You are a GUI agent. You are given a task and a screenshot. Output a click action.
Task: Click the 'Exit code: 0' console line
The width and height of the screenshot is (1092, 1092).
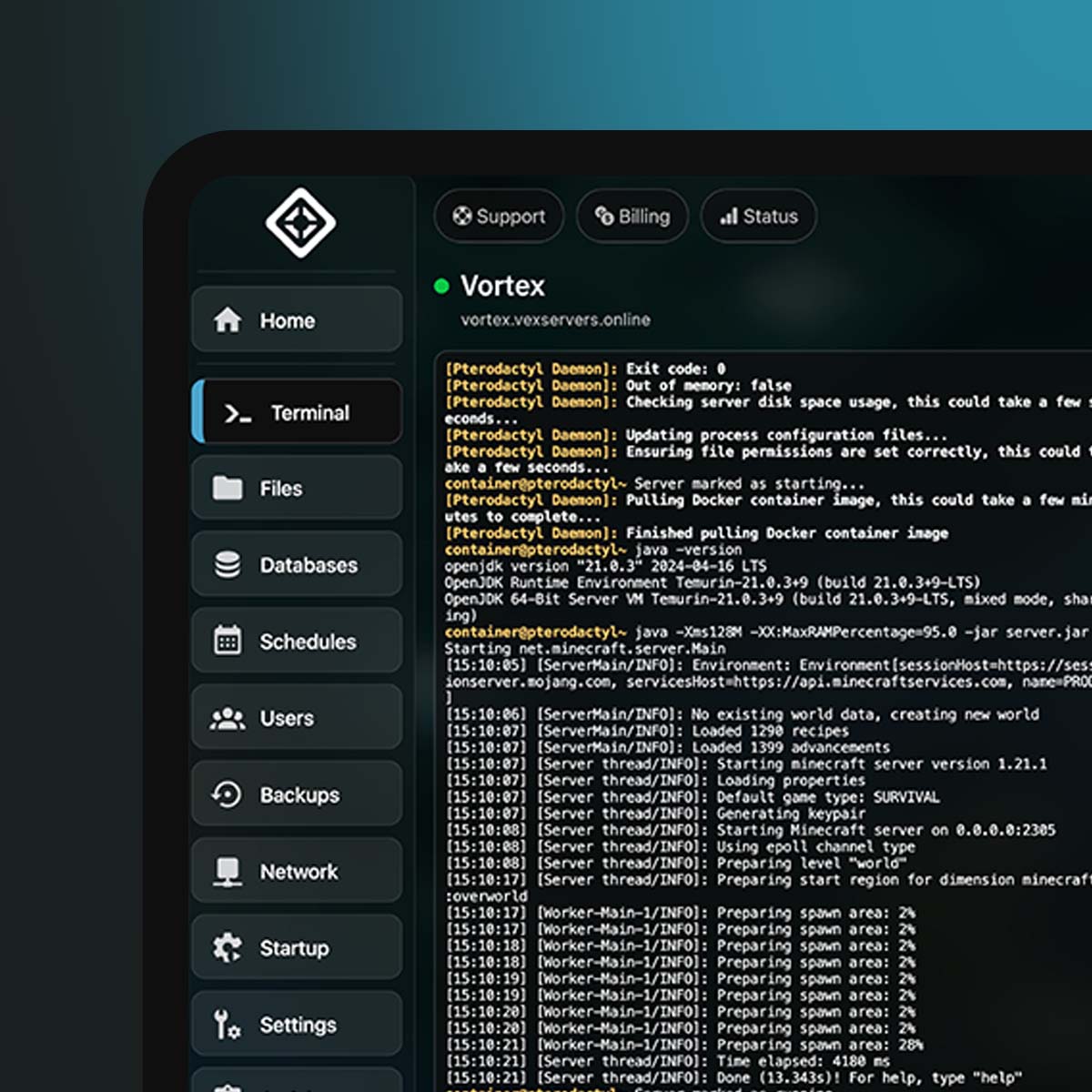pos(585,369)
